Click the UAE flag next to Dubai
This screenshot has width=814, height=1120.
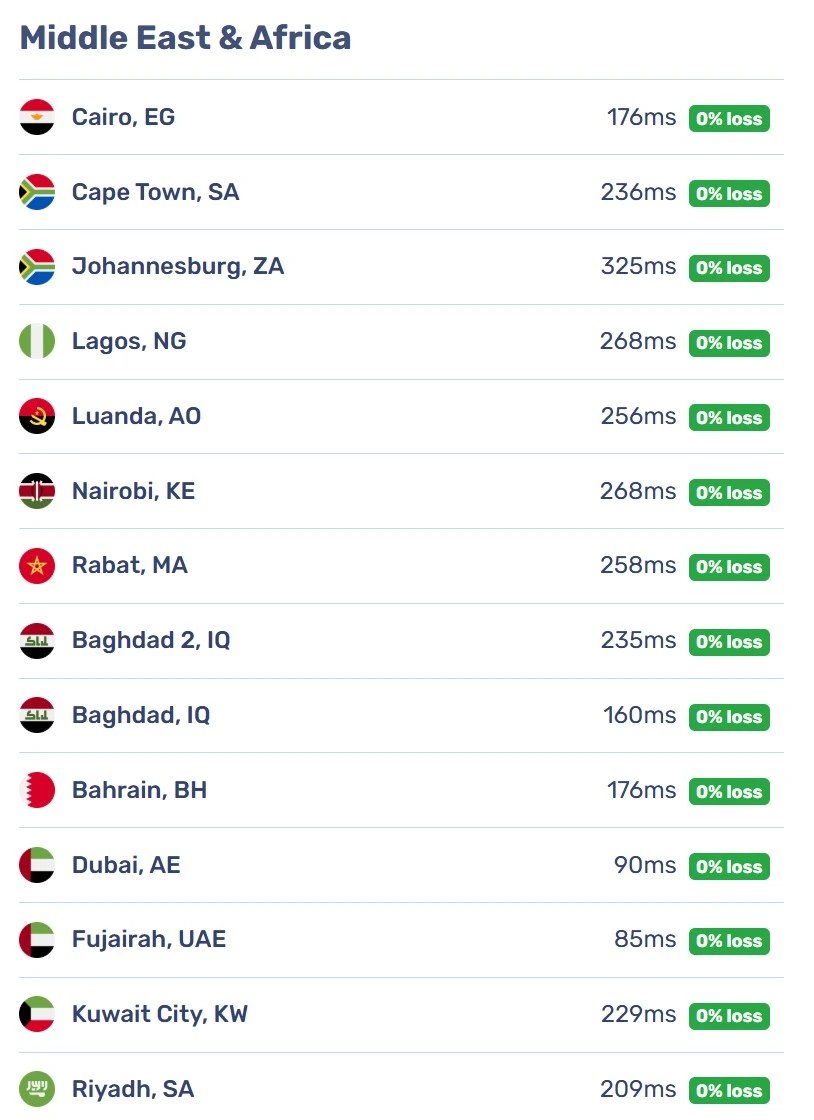coord(36,865)
